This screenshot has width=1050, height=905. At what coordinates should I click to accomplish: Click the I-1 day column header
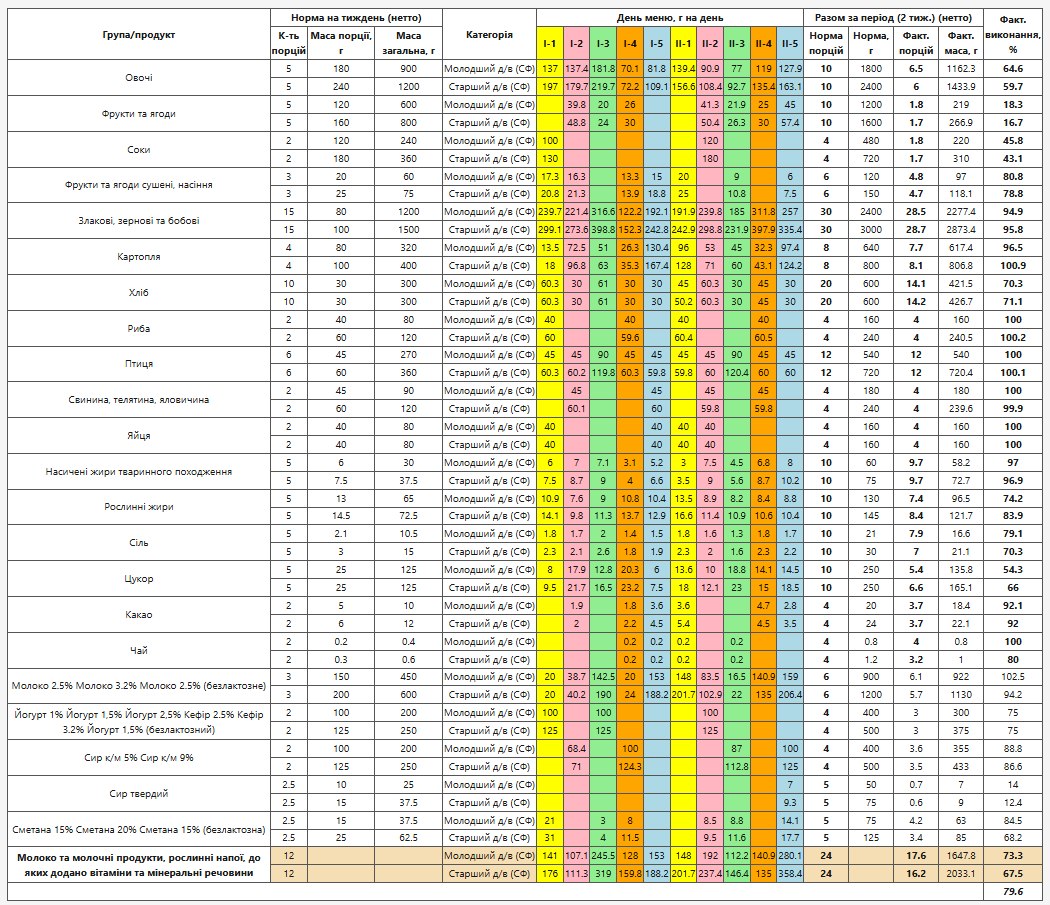(x=550, y=44)
